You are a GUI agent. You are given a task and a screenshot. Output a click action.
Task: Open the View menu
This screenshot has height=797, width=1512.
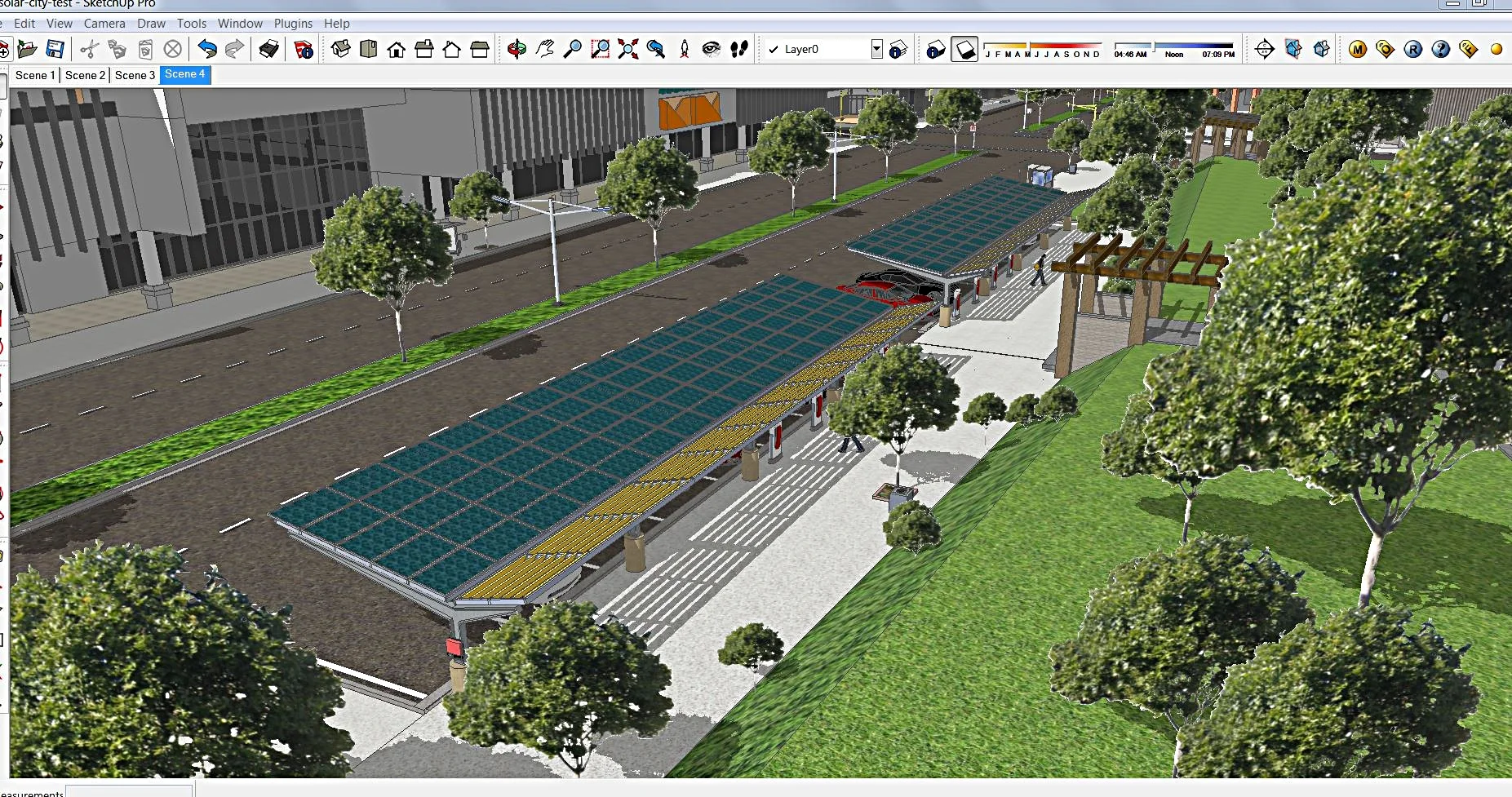(60, 24)
